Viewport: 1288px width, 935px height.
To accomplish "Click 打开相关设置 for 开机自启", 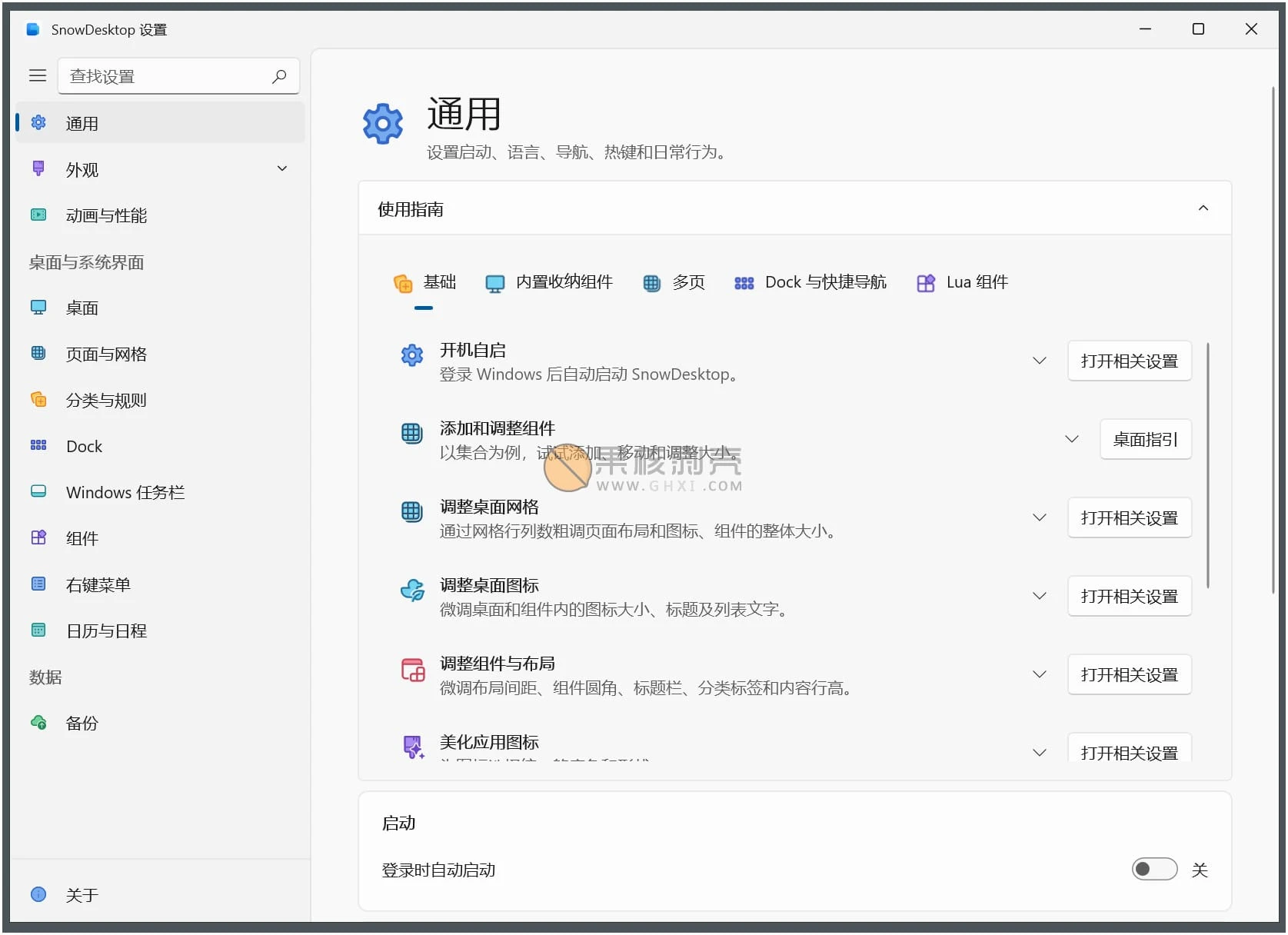I will tap(1129, 361).
